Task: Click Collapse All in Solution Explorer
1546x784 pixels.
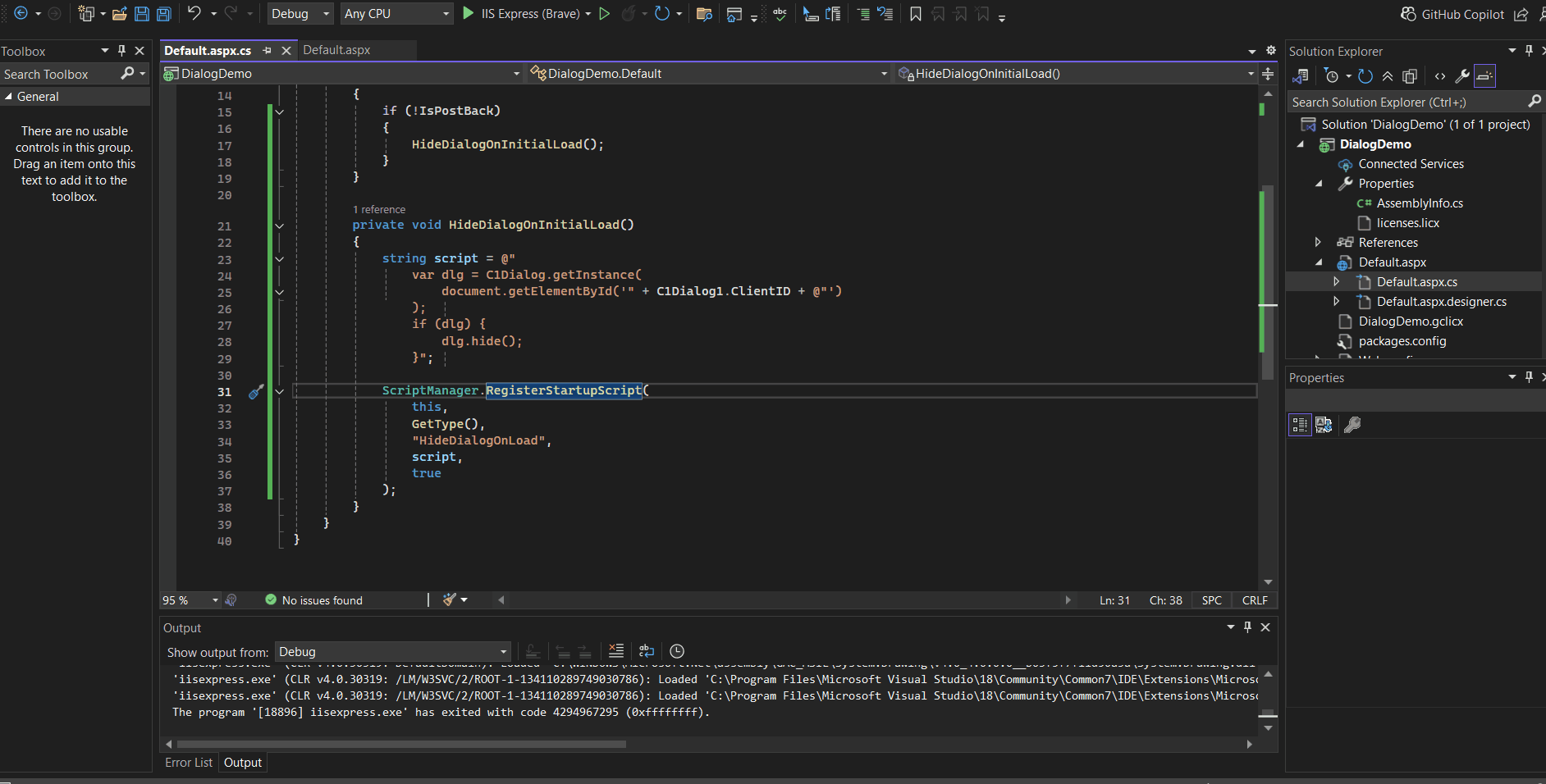Action: click(1388, 76)
